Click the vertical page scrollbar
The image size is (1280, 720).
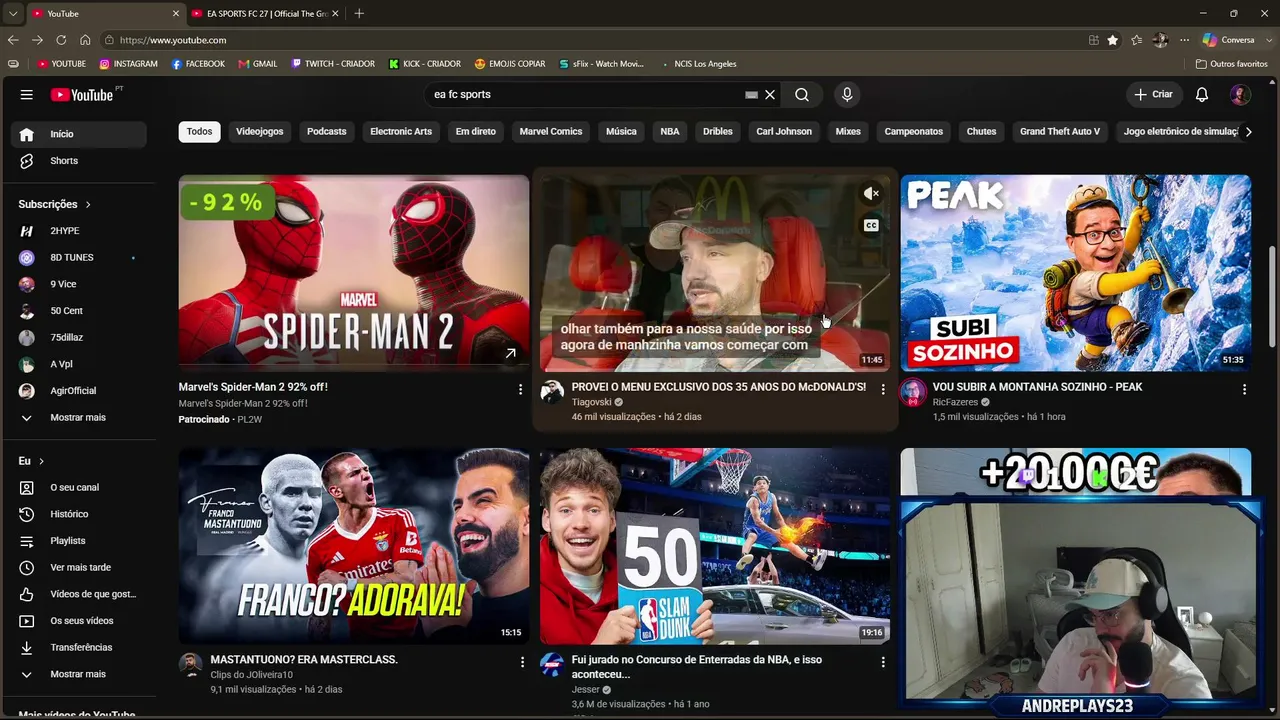[x=1272, y=297]
